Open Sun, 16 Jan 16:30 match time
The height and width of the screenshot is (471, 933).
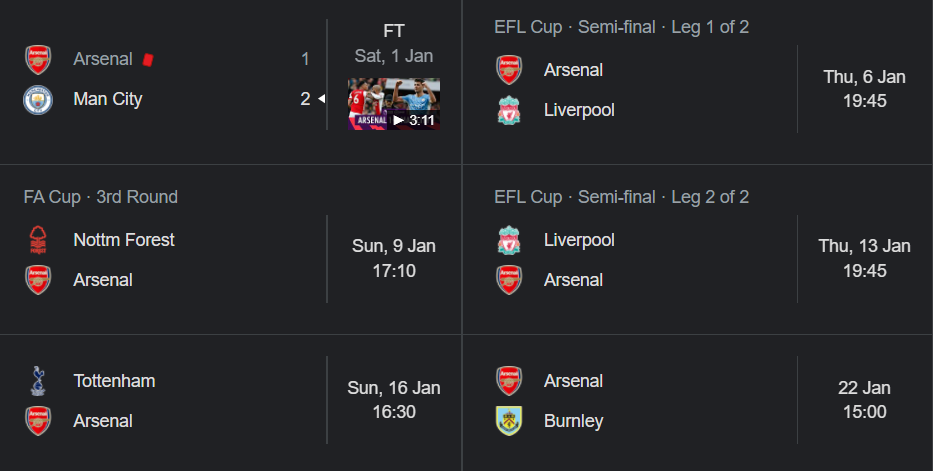tap(394, 400)
